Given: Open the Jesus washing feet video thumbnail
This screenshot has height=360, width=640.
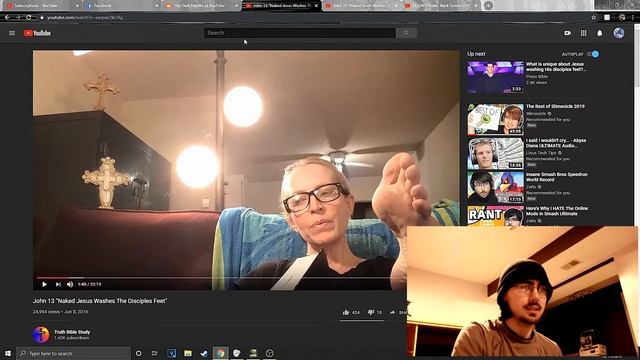Looking at the screenshot, I should point(496,77).
